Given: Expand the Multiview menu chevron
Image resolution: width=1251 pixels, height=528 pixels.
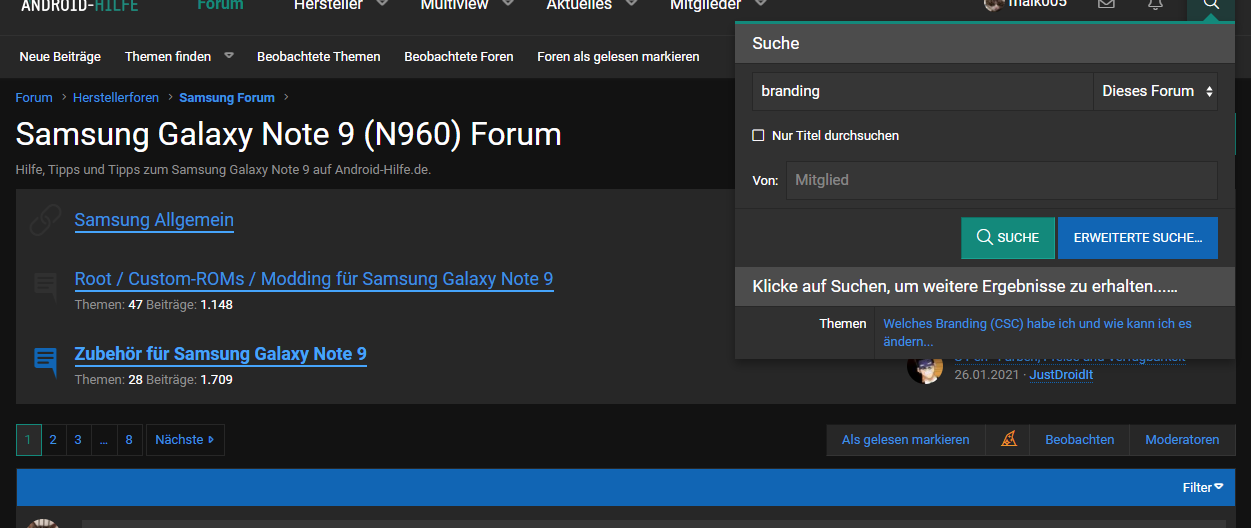Looking at the screenshot, I should pyautogui.click(x=508, y=5).
